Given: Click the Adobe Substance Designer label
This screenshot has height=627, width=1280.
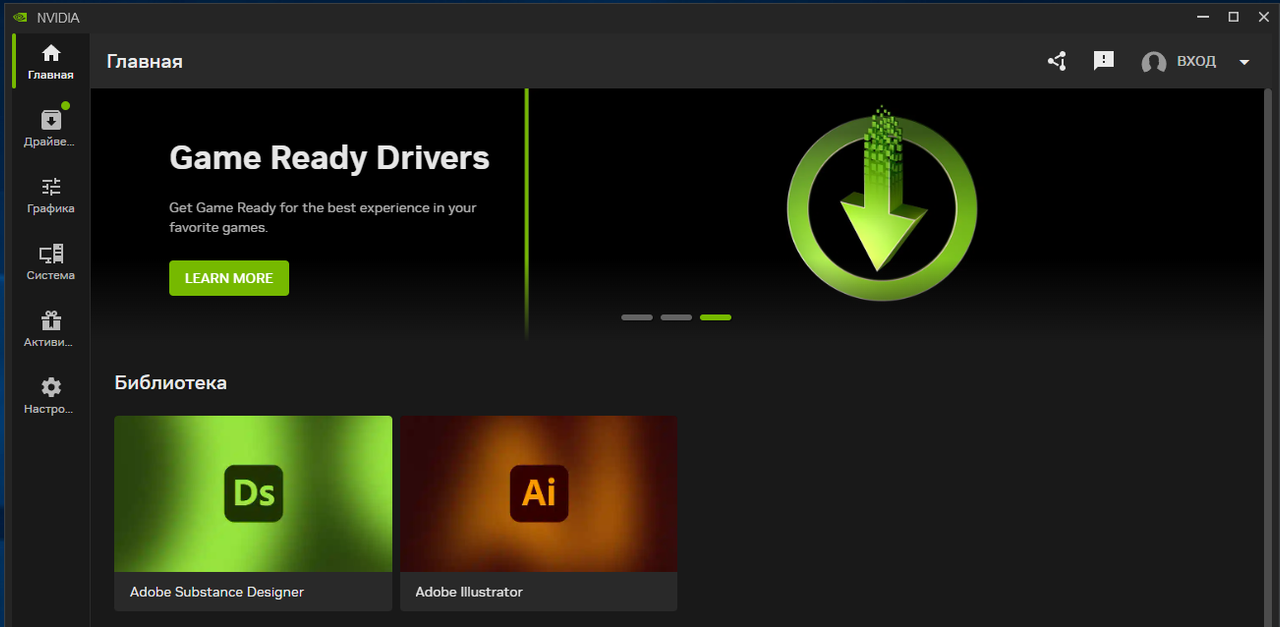Looking at the screenshot, I should 217,592.
